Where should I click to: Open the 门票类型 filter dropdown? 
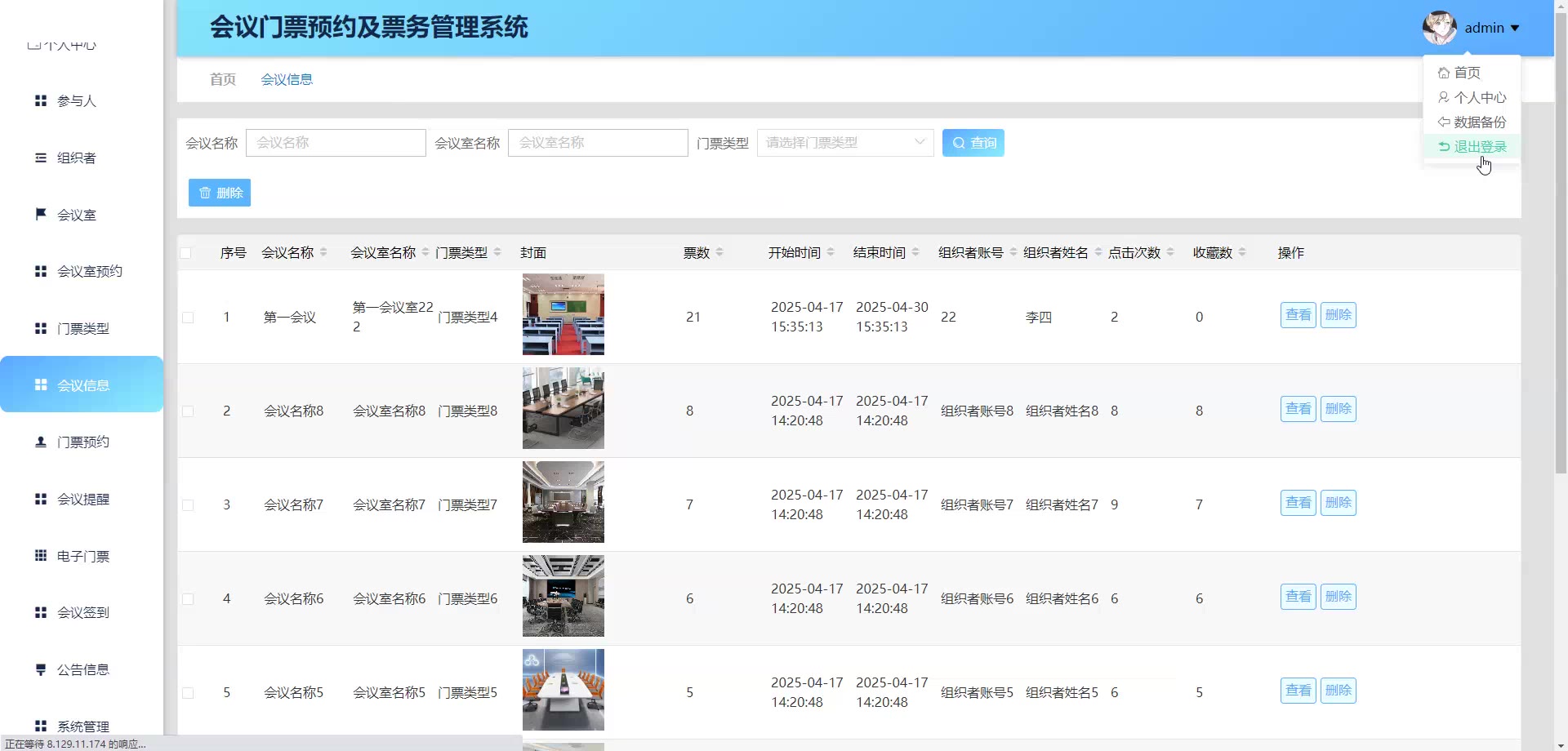click(x=844, y=143)
